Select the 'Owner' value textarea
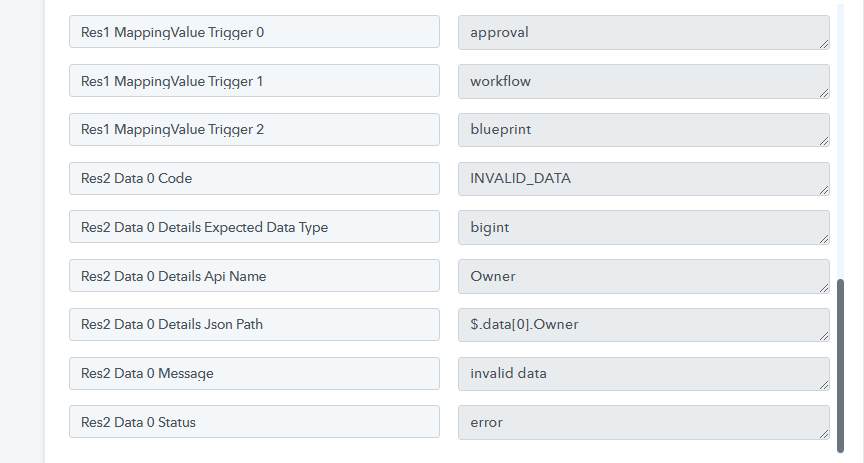 coord(644,276)
